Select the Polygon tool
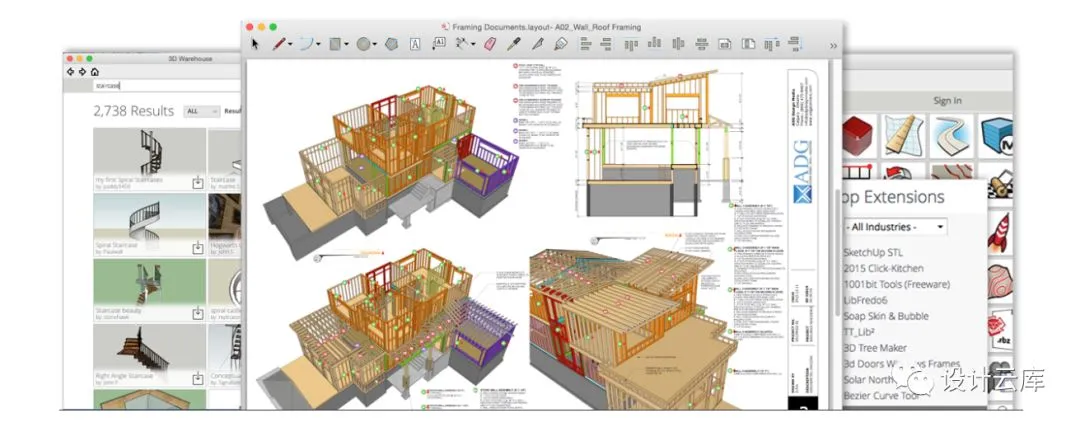 point(391,44)
